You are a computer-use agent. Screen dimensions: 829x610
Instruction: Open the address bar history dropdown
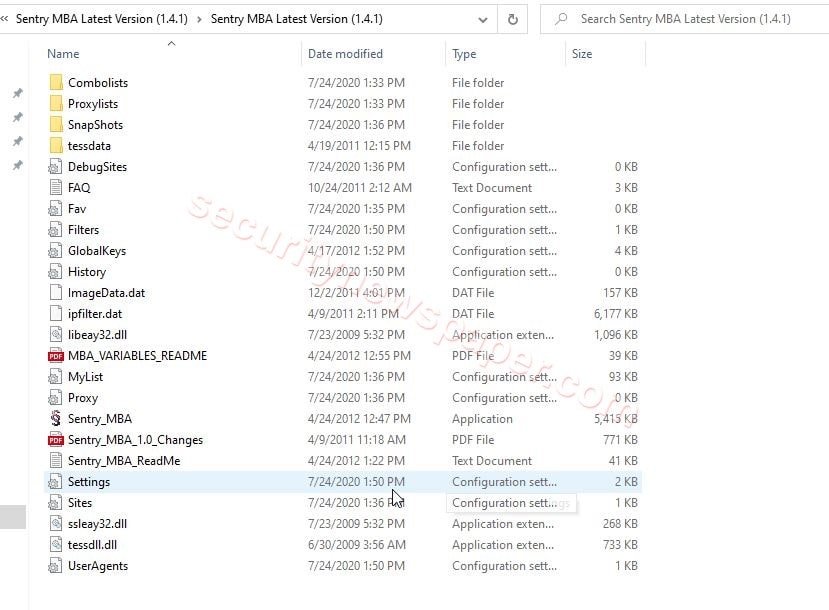tap(482, 20)
